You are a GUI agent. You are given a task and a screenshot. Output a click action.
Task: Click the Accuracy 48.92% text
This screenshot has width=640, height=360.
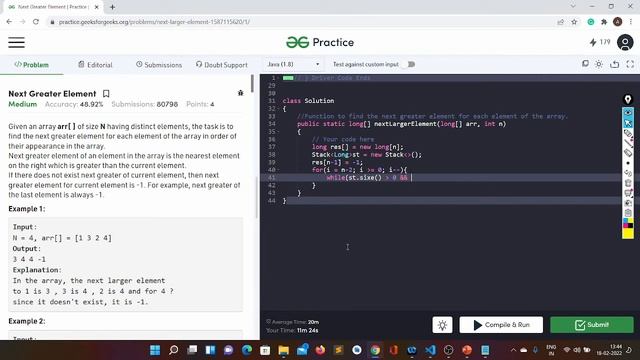[x=74, y=104]
